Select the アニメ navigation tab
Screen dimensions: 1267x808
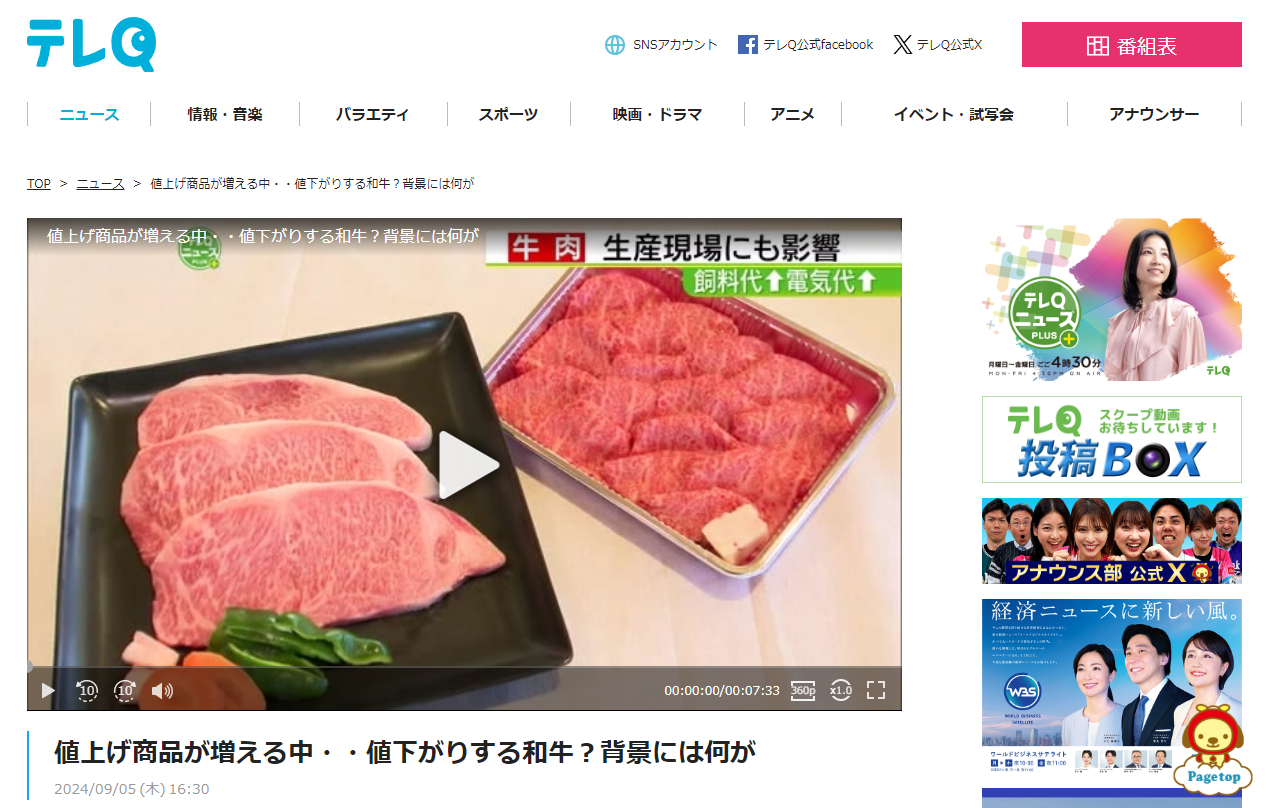coord(793,114)
